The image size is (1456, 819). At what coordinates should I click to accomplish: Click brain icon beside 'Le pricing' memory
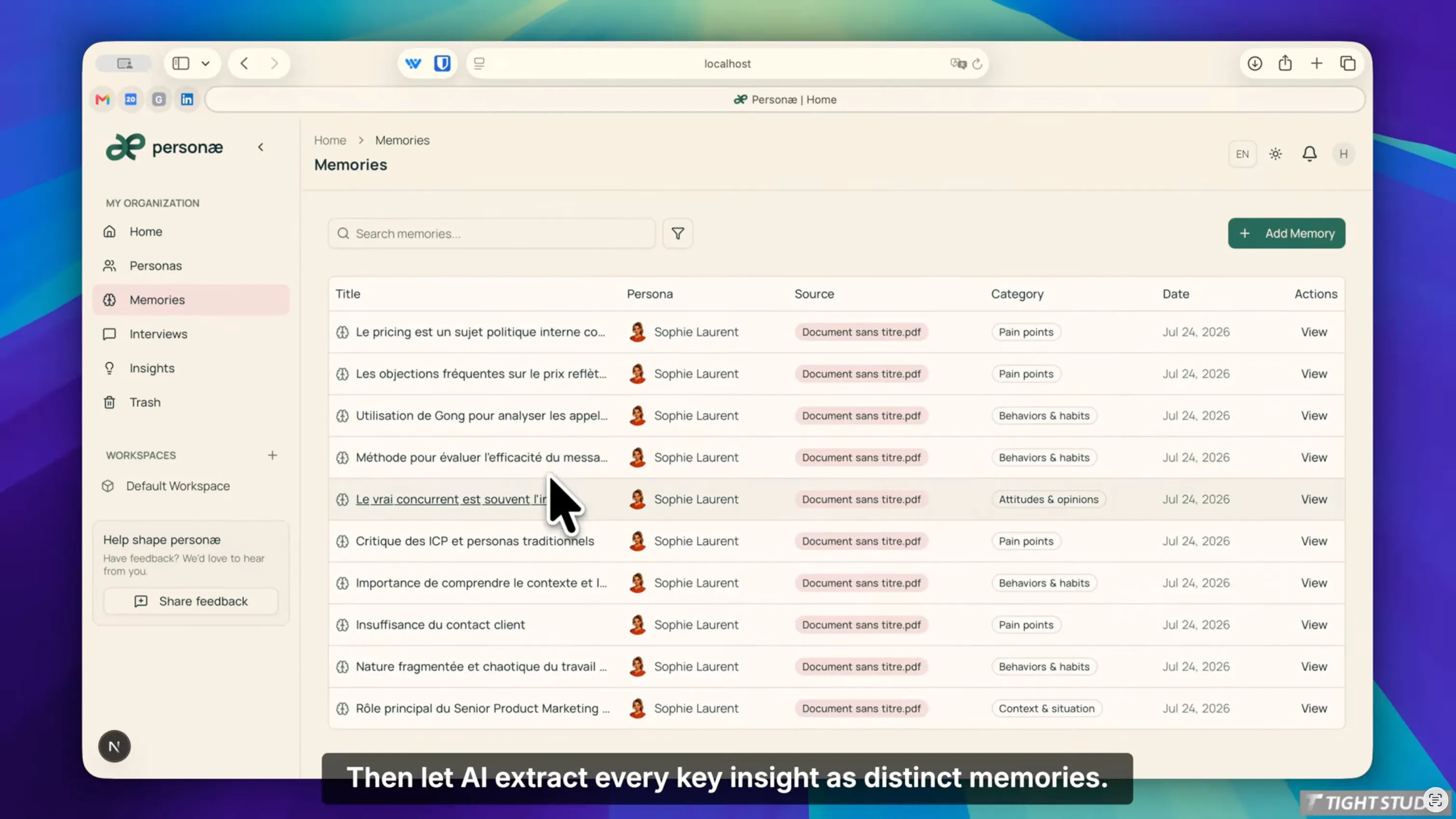point(343,332)
